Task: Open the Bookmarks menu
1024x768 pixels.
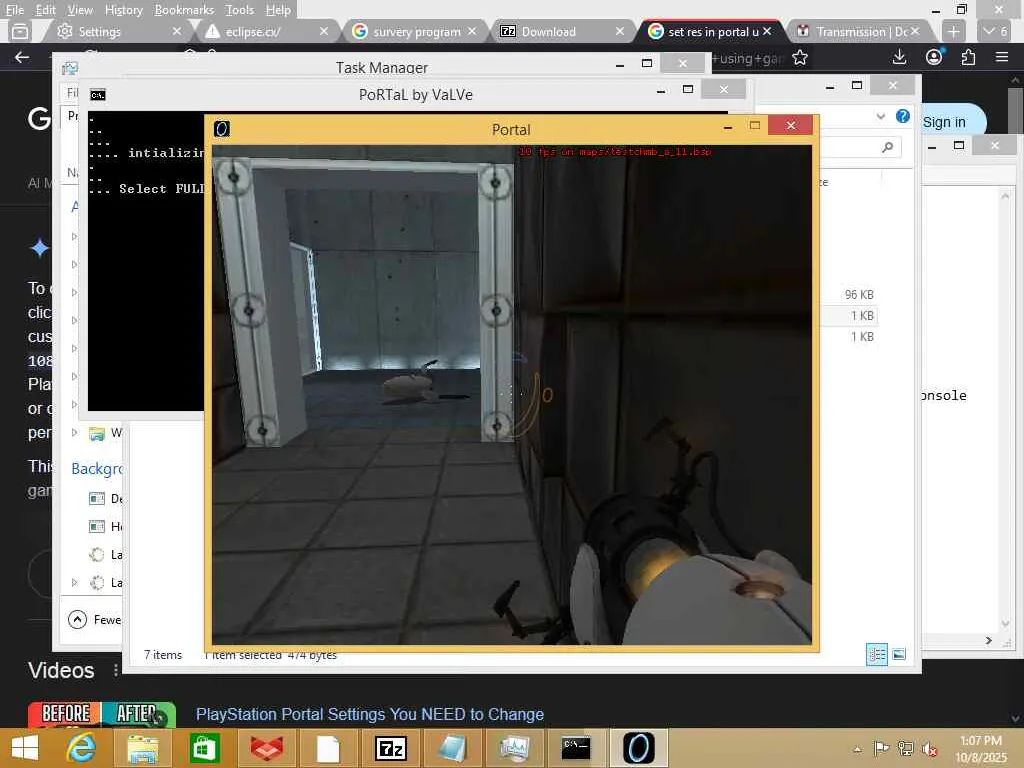Action: (x=184, y=10)
